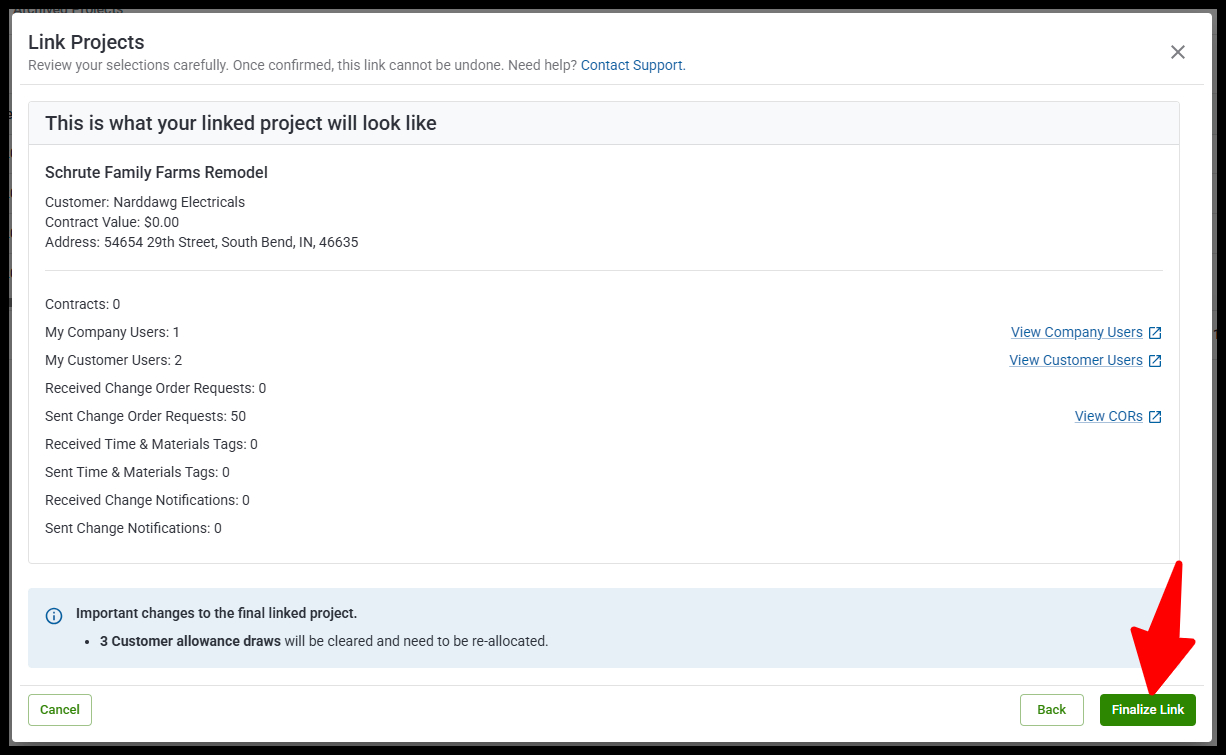Click external-link icon beside View Company Users
The height and width of the screenshot is (755, 1226).
pos(1155,333)
